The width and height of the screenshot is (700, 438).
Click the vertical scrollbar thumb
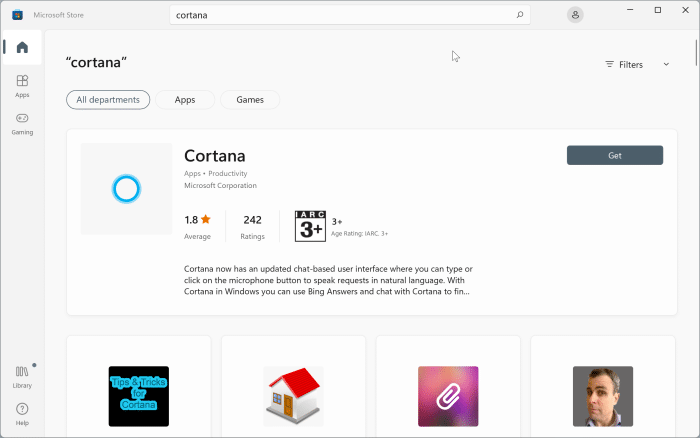[x=696, y=53]
